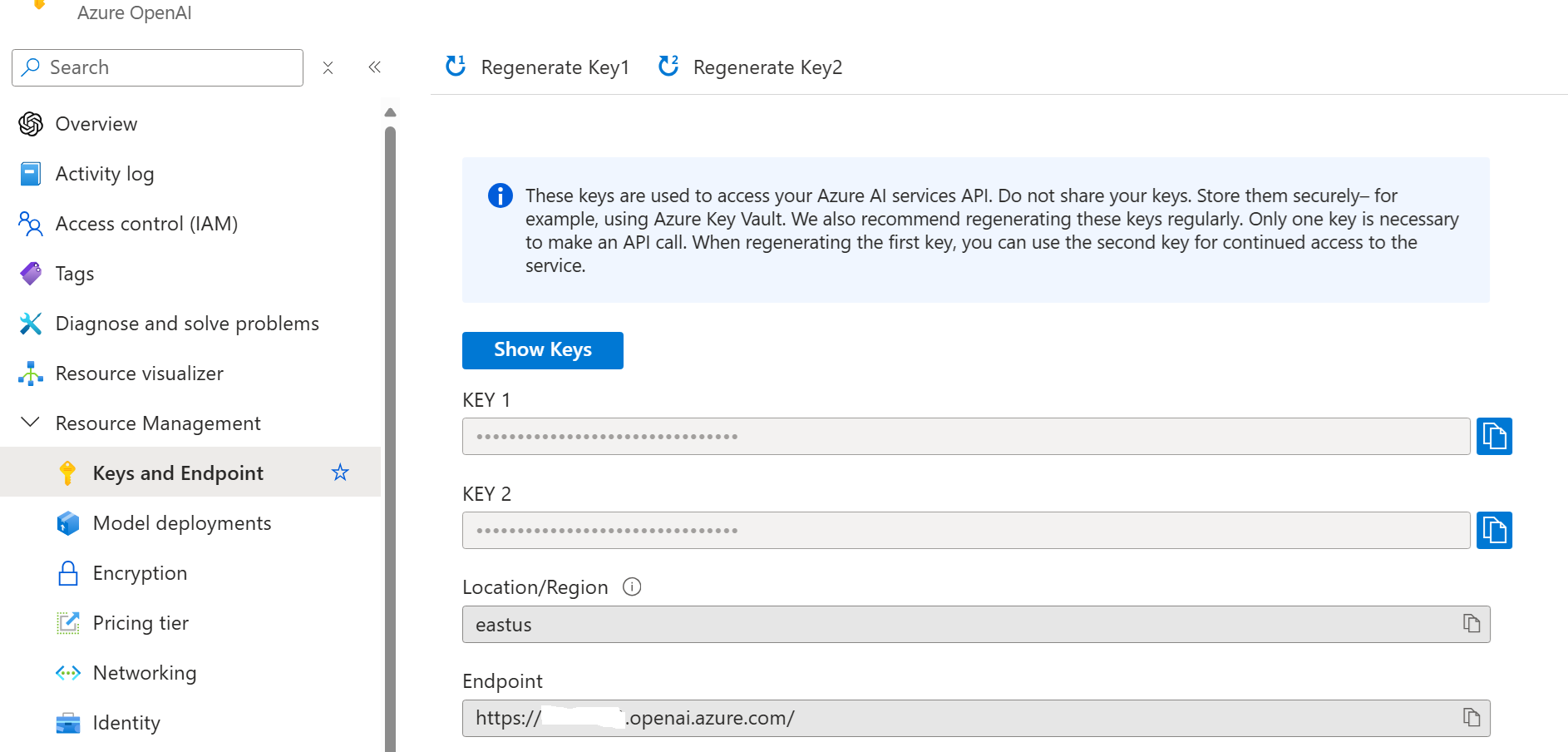Screen dimensions: 1568x752
Task: Click the Resource visualizer hierarchy icon
Action: pos(31,374)
